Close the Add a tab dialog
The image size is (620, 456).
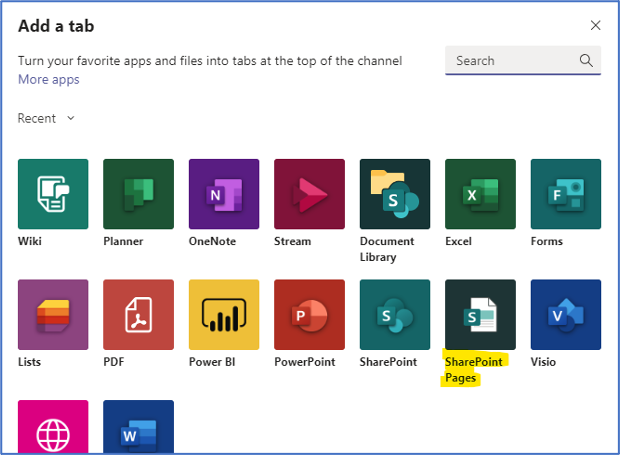pyautogui.click(x=595, y=25)
